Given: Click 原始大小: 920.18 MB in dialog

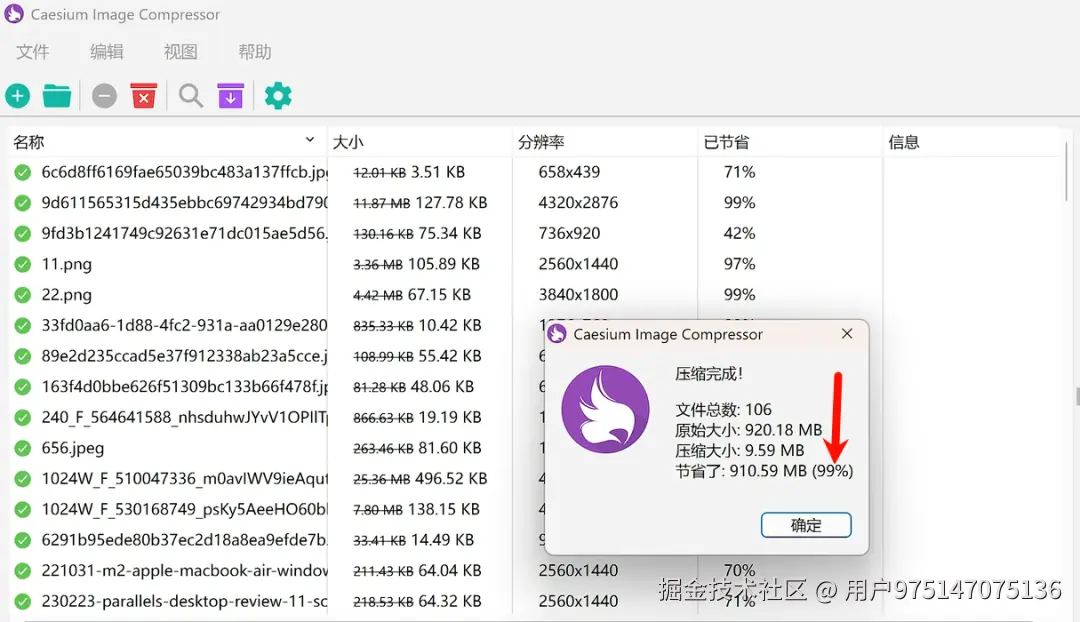Looking at the screenshot, I should click(x=749, y=430).
